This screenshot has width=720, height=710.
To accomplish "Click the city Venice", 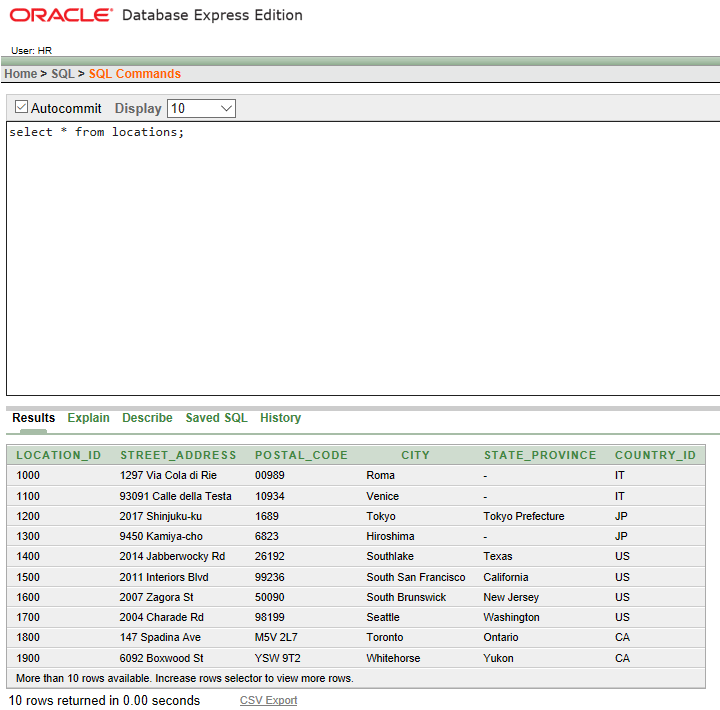I will tap(382, 496).
